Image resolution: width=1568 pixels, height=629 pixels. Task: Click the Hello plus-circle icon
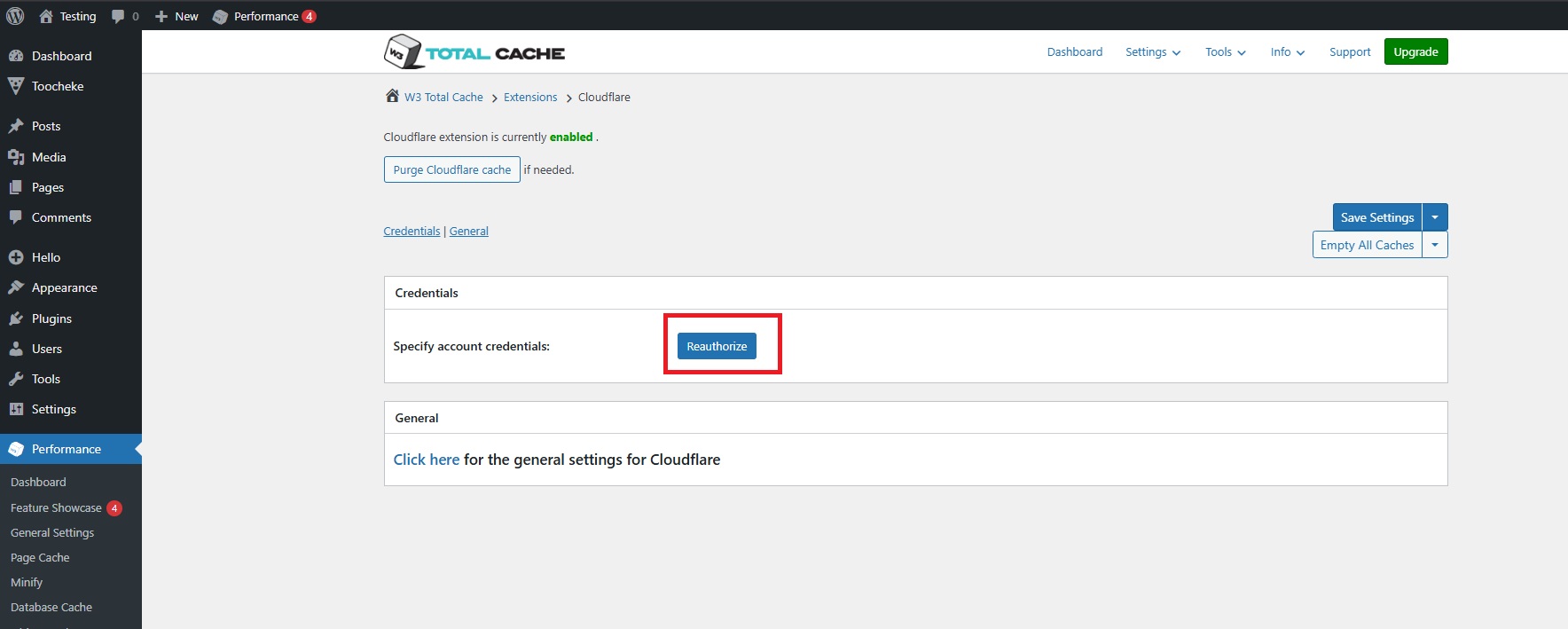click(x=16, y=257)
